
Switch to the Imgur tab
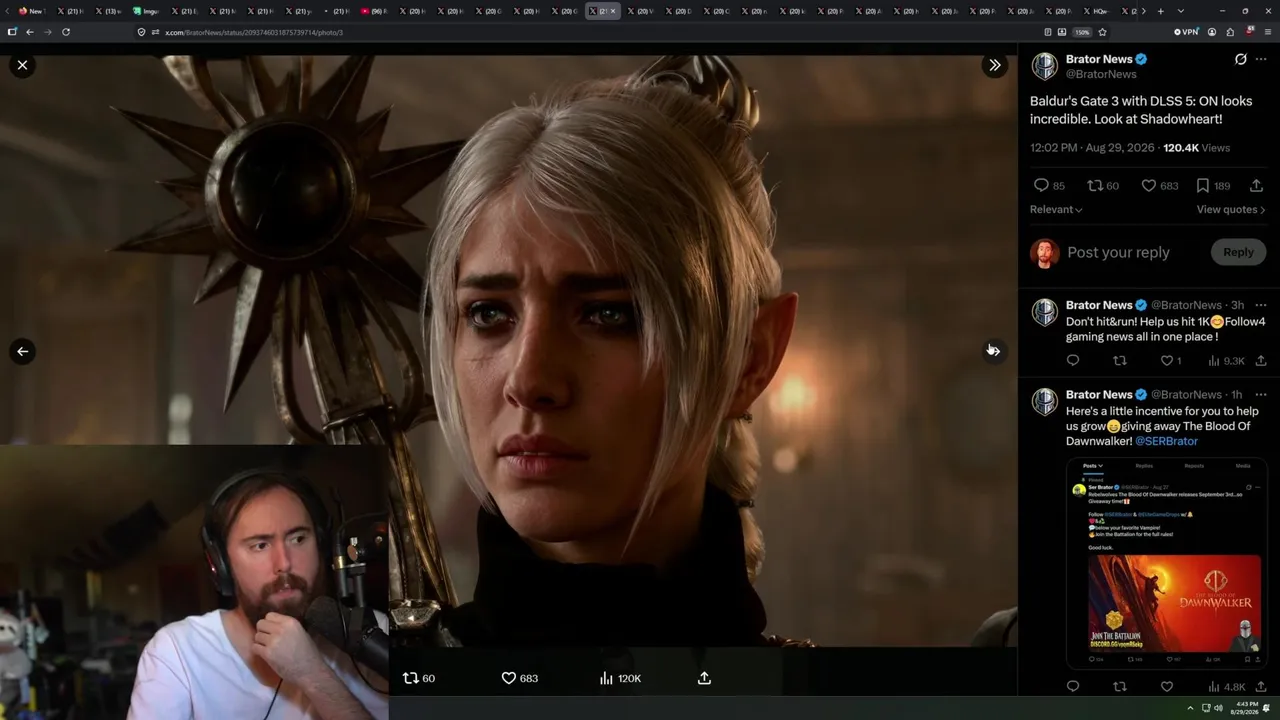tap(146, 11)
